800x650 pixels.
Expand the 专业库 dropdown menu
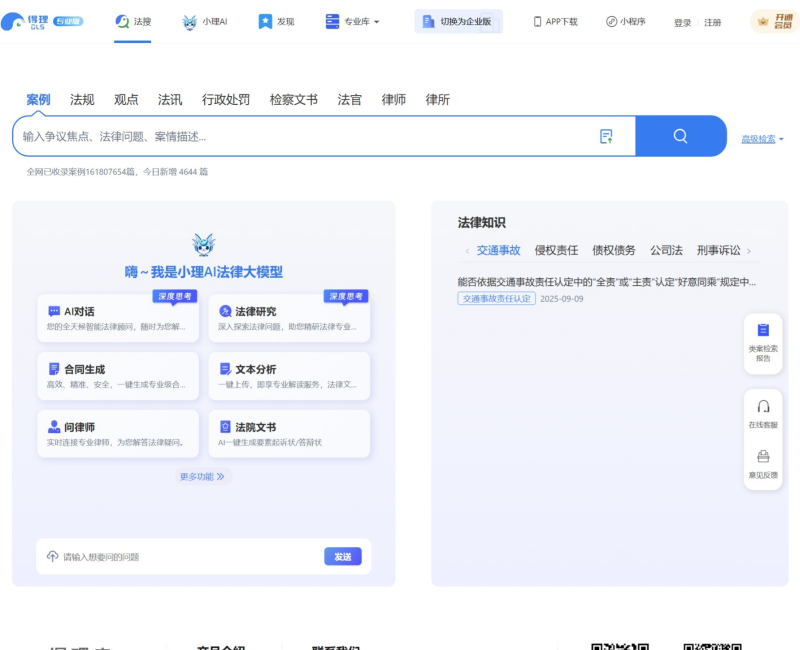click(x=355, y=20)
